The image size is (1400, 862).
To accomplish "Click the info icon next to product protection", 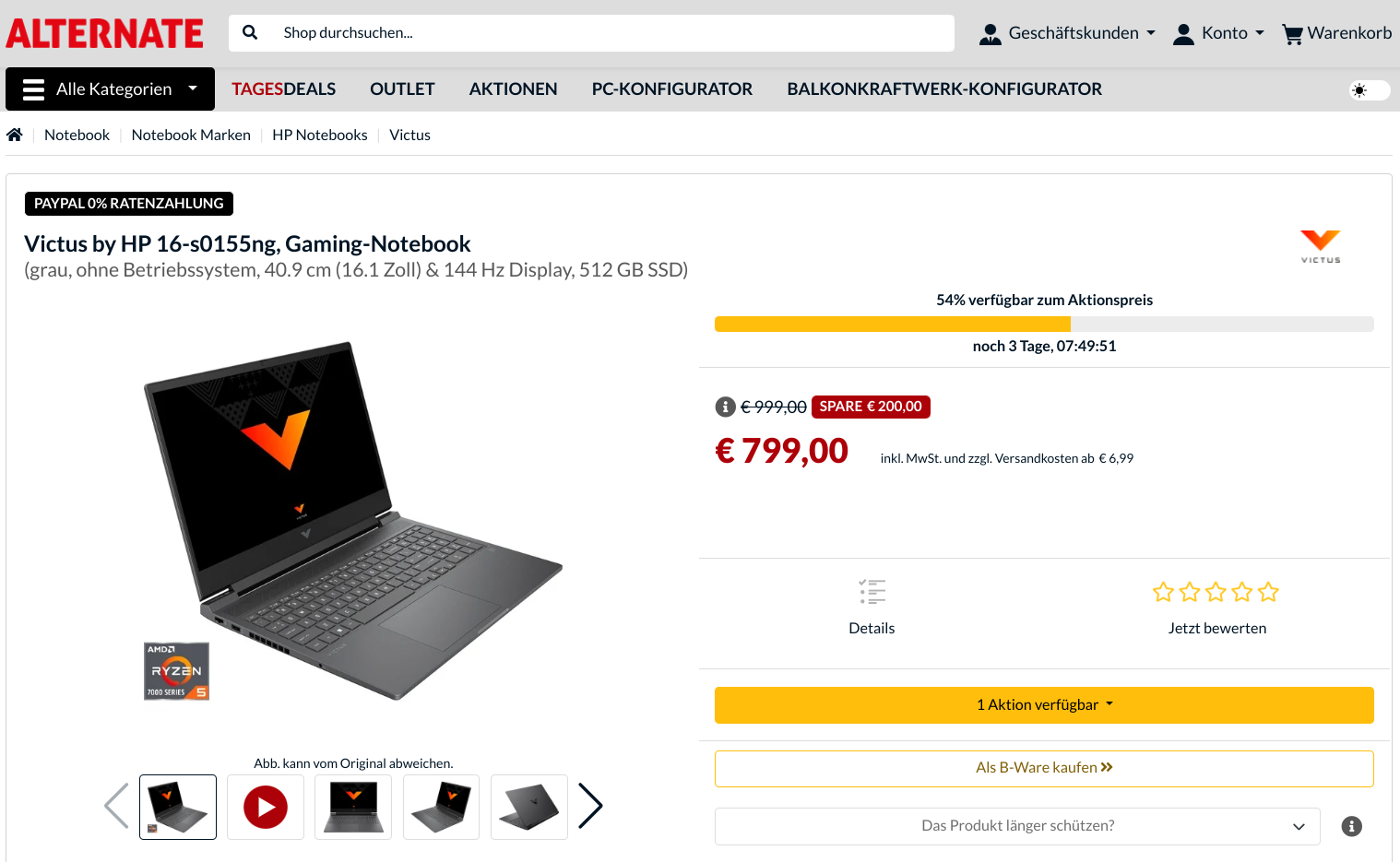I will pos(1352,826).
